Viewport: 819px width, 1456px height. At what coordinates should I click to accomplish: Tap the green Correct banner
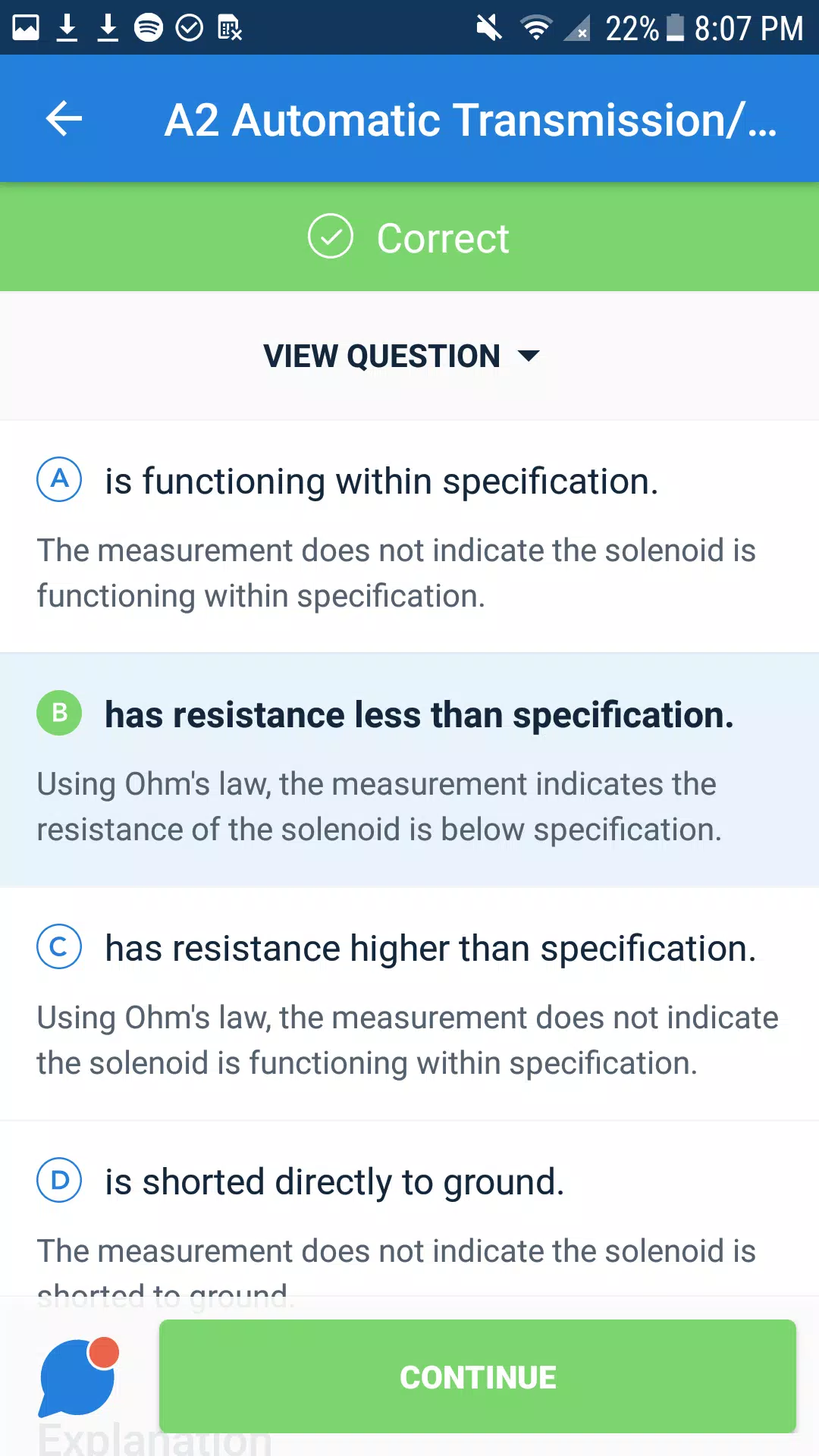coord(409,237)
